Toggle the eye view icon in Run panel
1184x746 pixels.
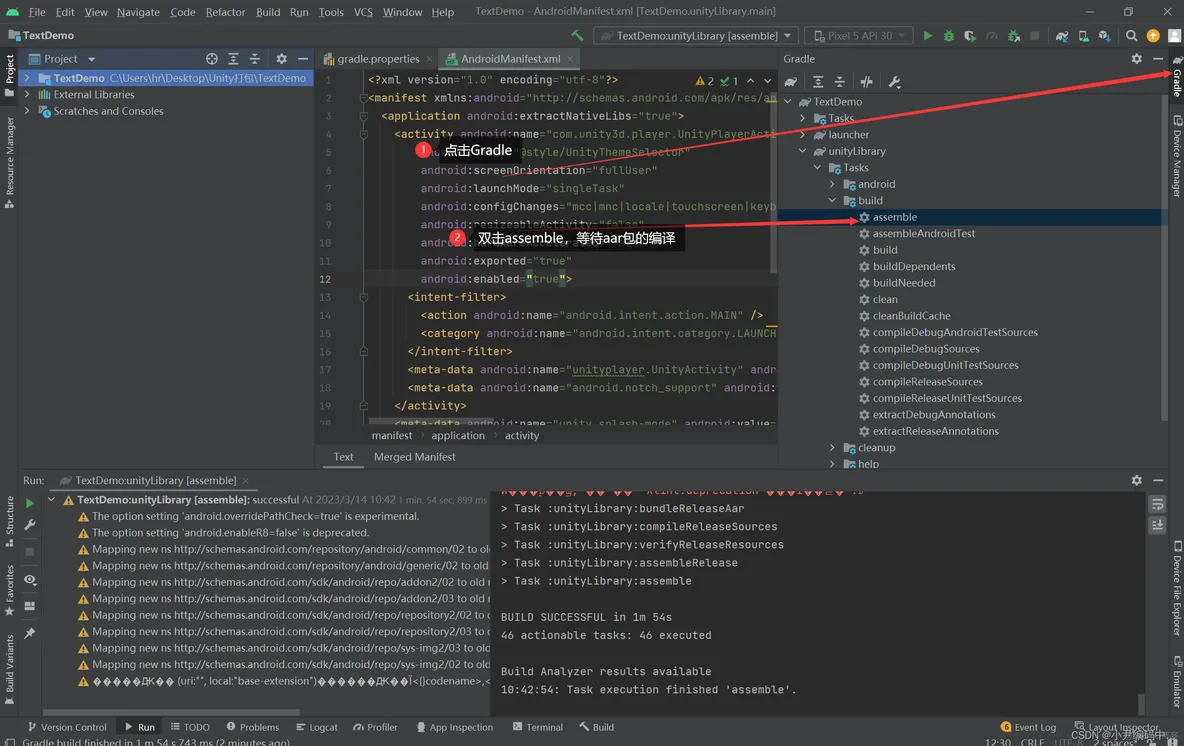pyautogui.click(x=30, y=580)
